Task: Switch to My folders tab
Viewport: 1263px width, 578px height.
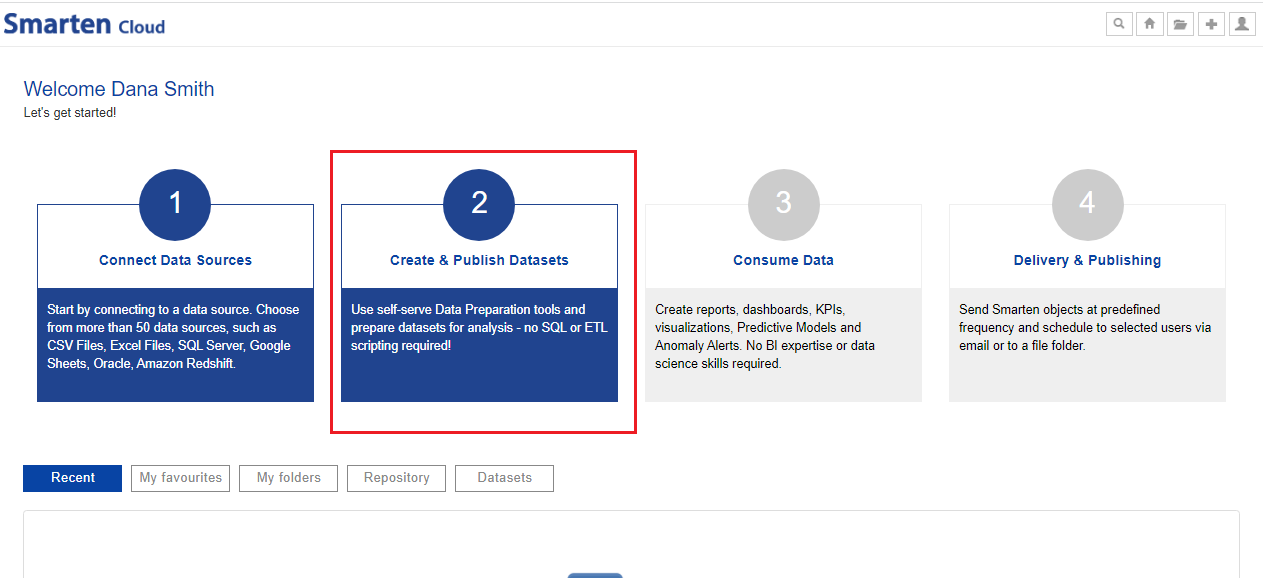Action: (288, 478)
